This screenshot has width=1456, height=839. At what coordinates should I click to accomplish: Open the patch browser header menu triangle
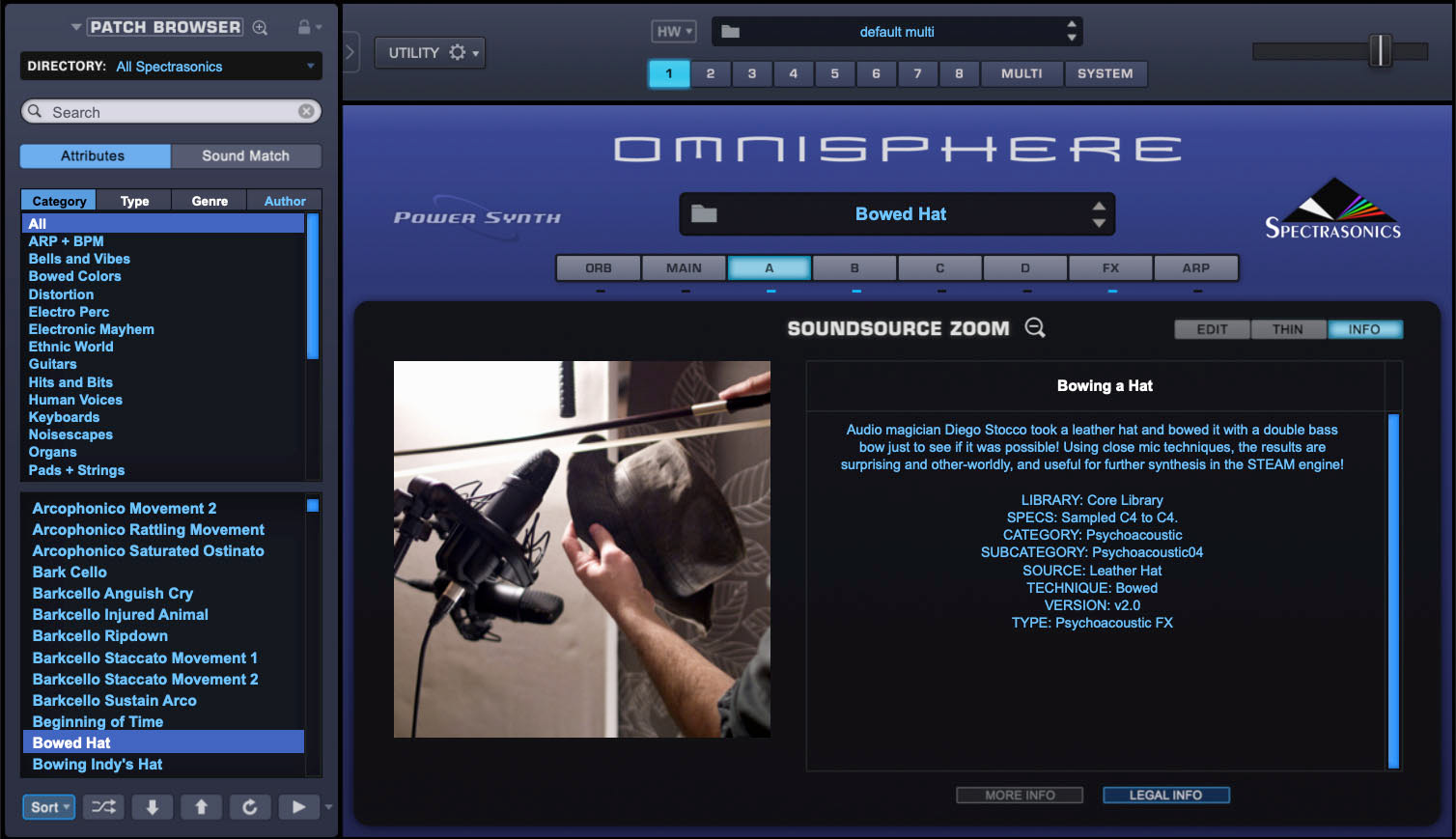click(76, 27)
